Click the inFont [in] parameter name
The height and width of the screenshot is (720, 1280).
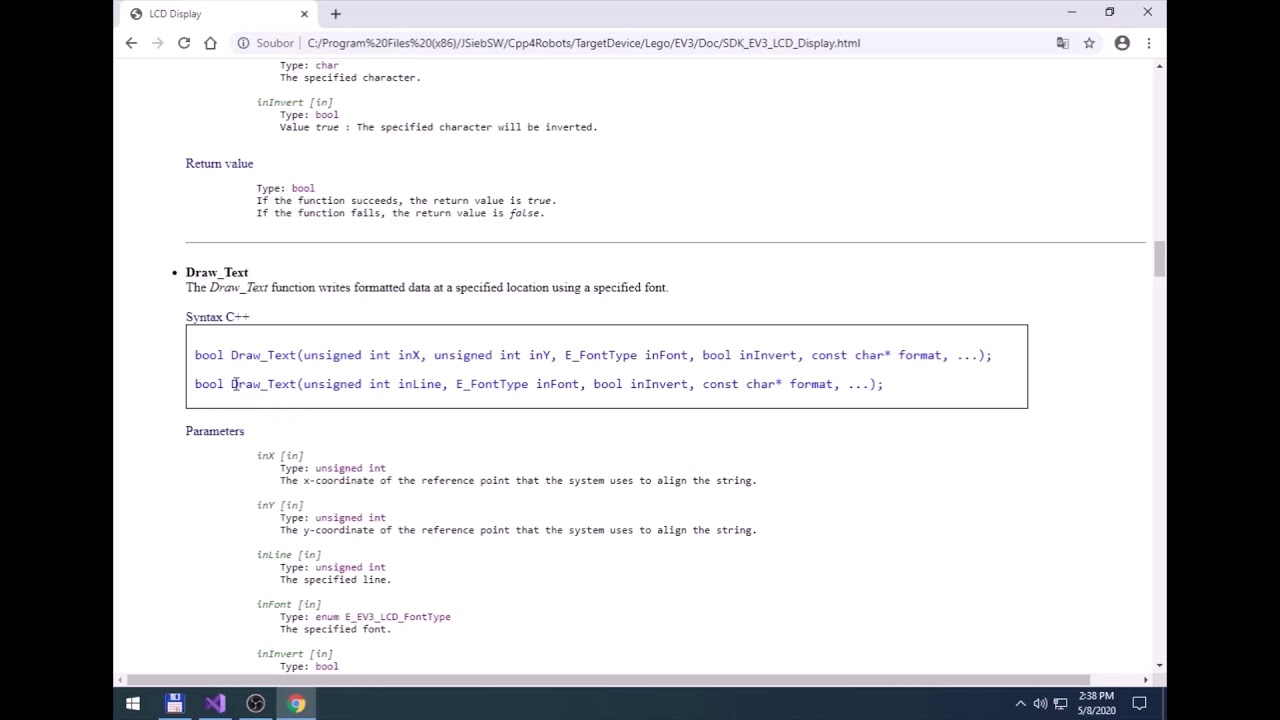289,604
